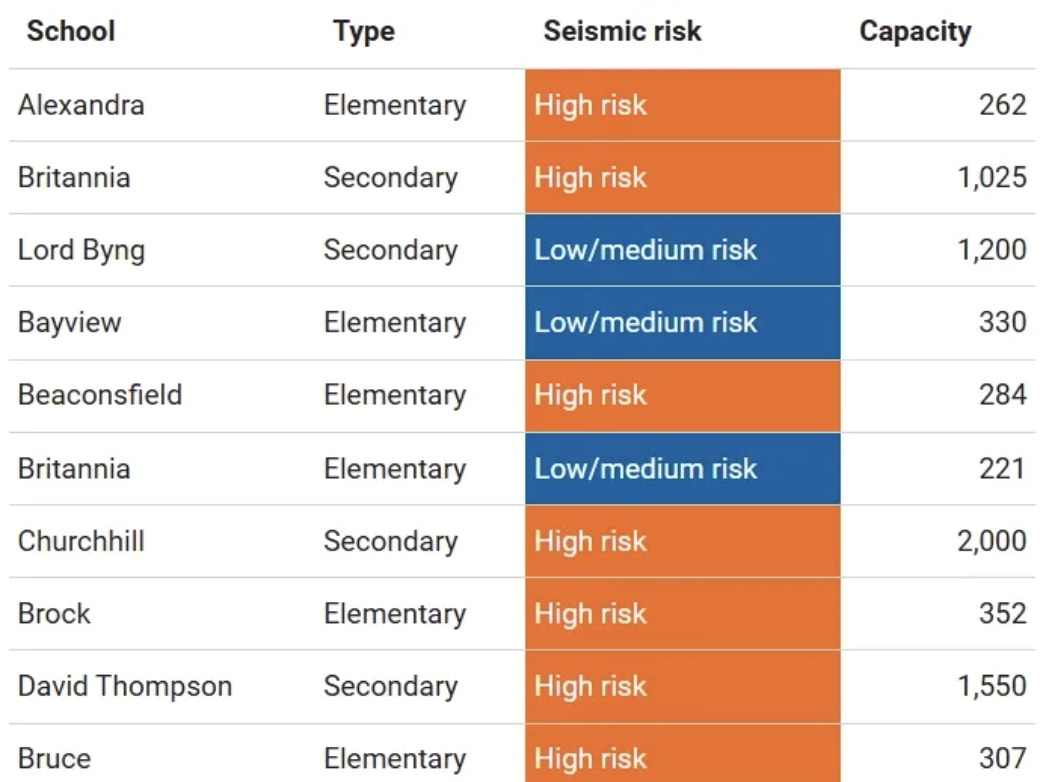Open the Lord Byng school entry

[81, 250]
